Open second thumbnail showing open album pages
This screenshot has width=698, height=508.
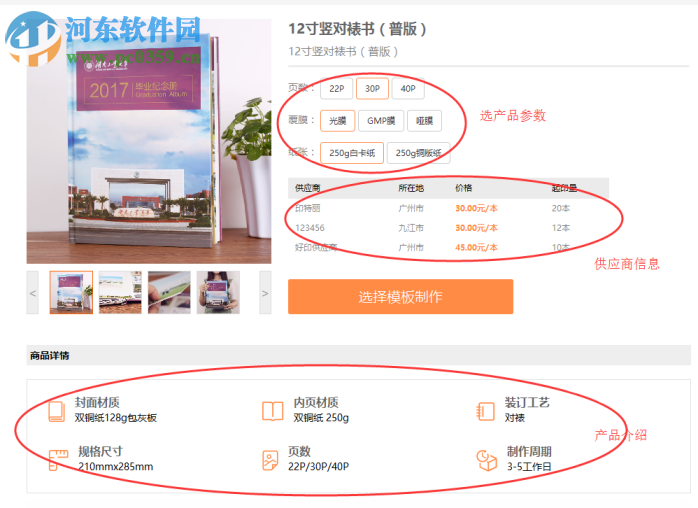point(120,293)
